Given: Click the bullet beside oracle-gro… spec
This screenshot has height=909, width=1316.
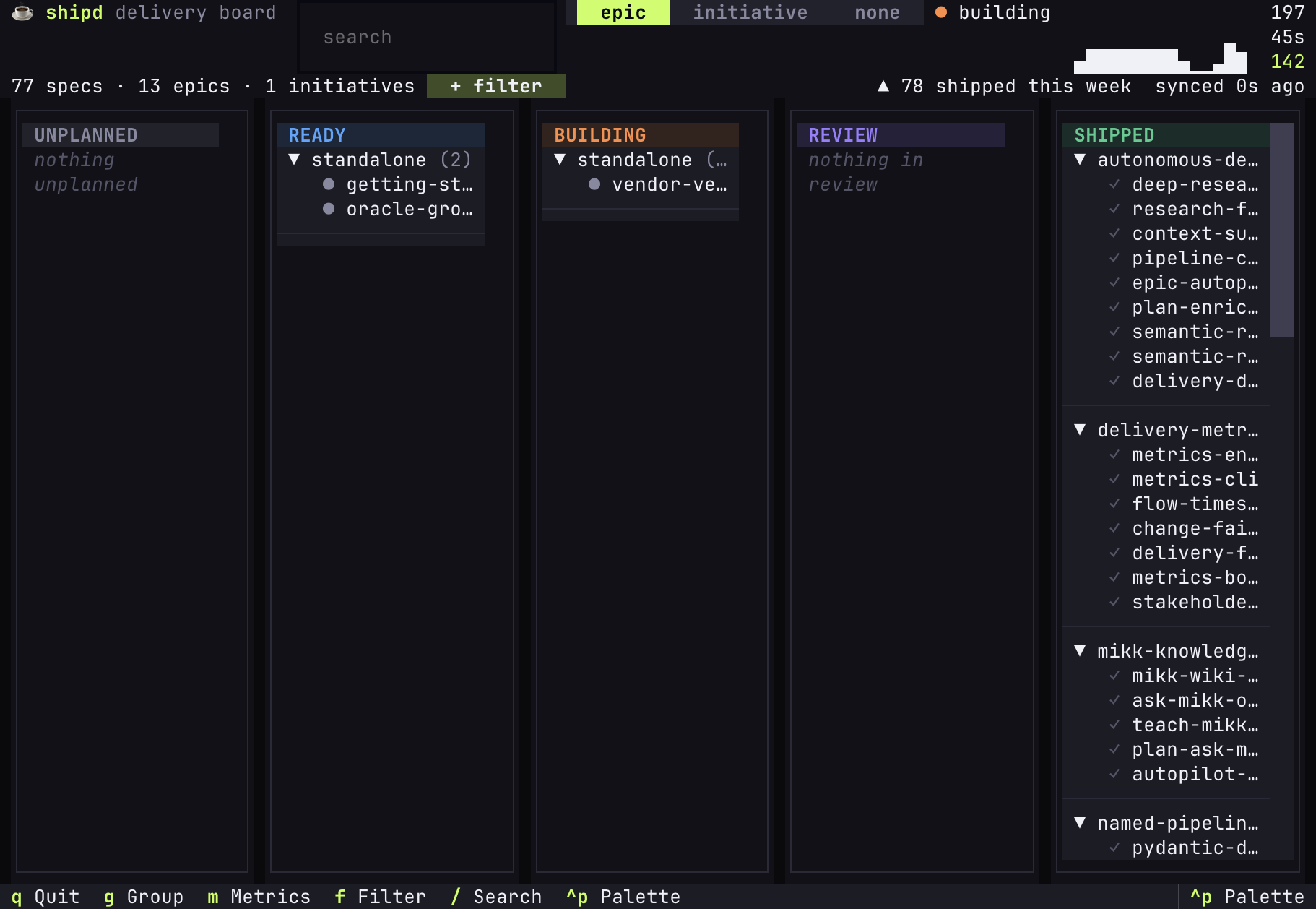Looking at the screenshot, I should [329, 209].
